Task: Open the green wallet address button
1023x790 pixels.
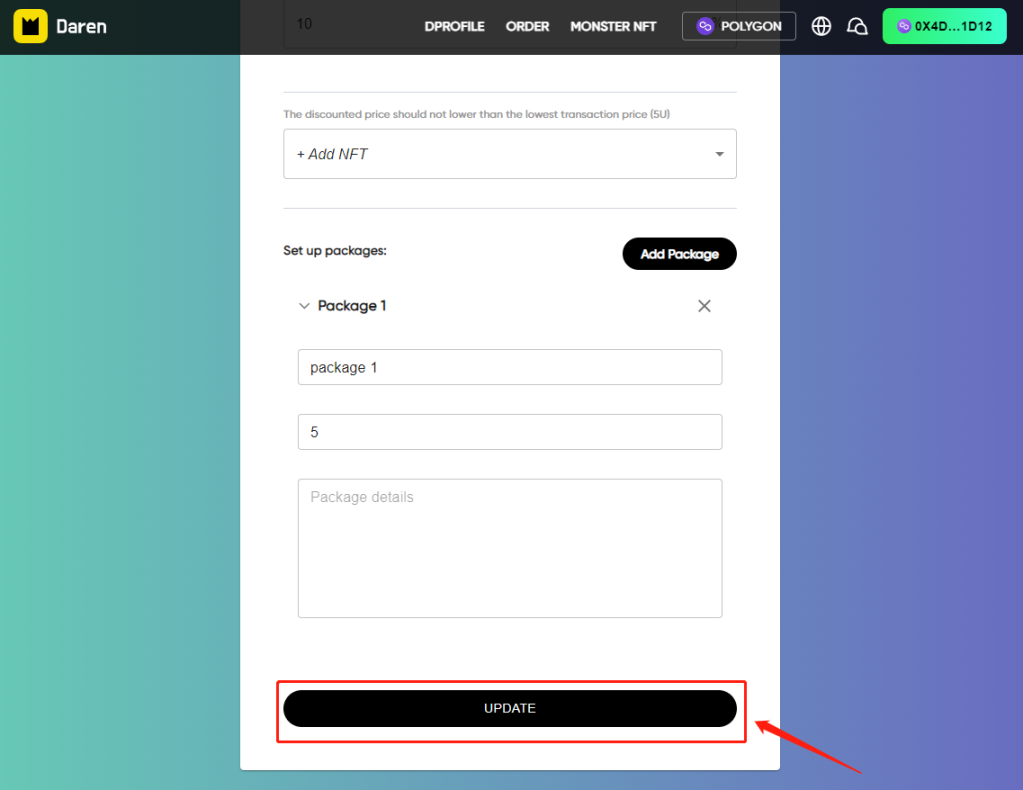Action: (x=944, y=26)
